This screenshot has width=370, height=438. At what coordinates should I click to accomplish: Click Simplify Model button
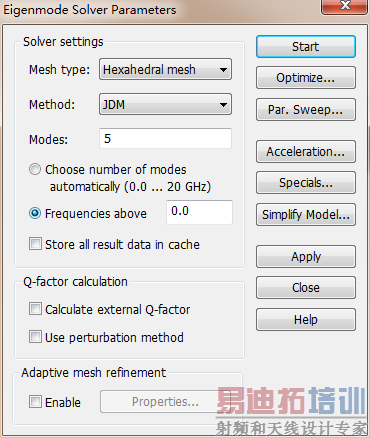pyautogui.click(x=306, y=215)
